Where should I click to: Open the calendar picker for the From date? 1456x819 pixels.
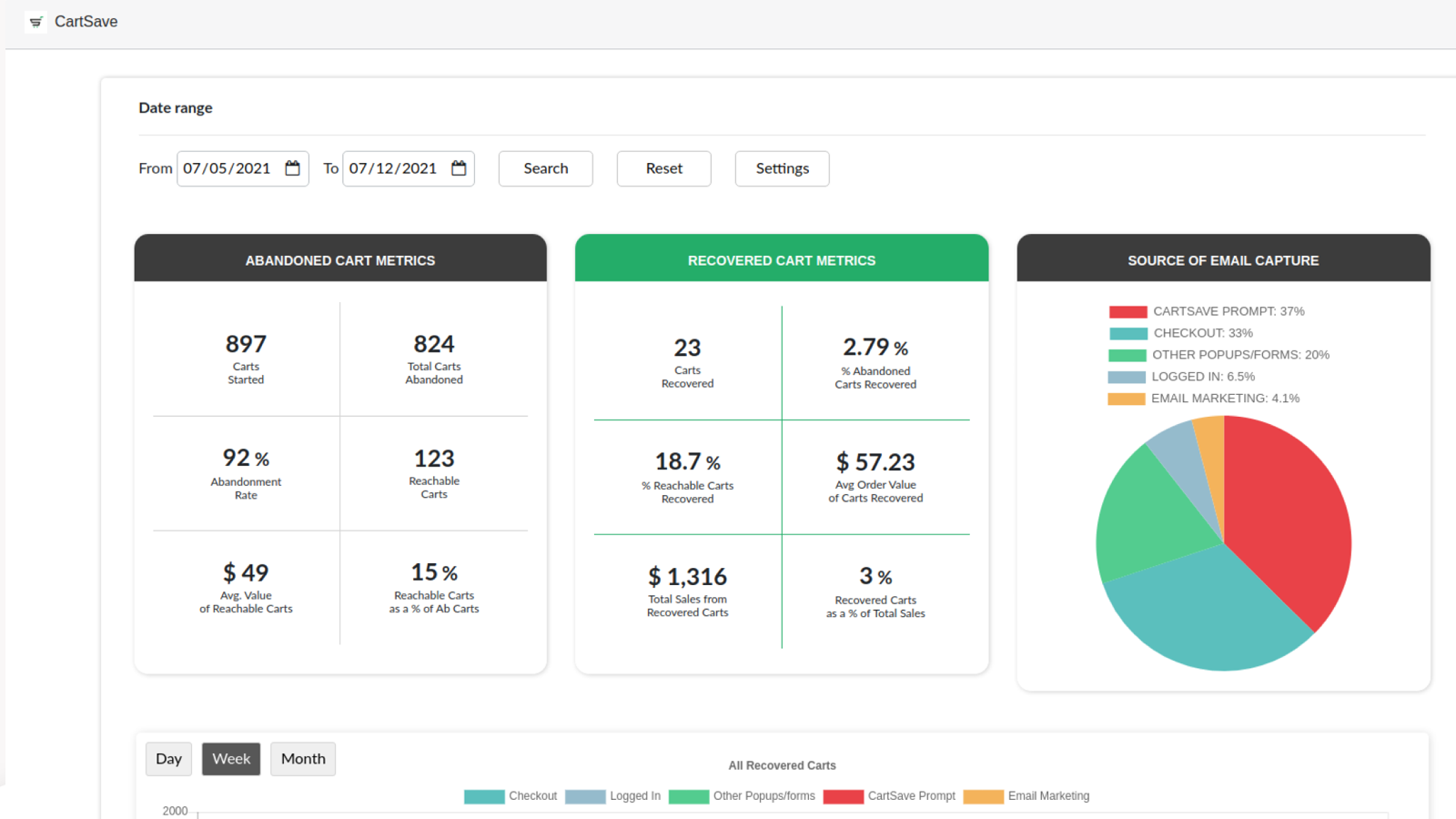coord(292,168)
